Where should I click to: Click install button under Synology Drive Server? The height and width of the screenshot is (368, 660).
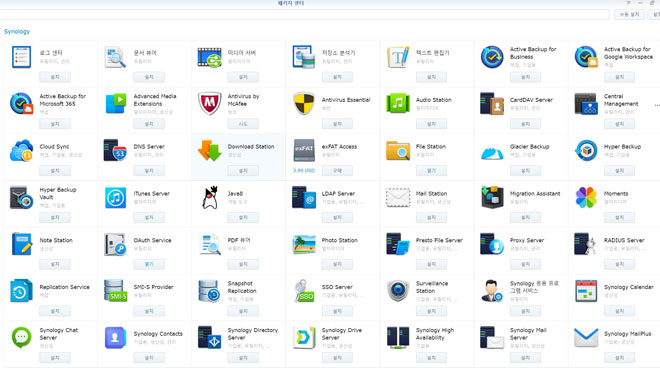click(x=337, y=357)
